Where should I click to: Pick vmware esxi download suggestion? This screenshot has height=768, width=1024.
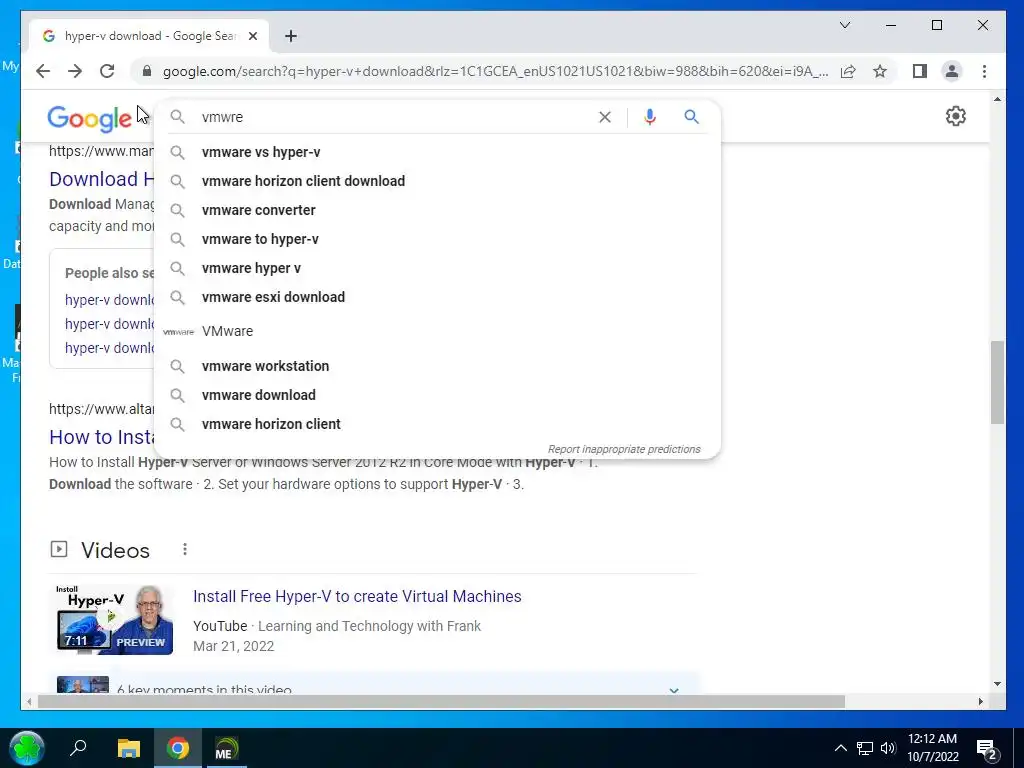(438, 297)
